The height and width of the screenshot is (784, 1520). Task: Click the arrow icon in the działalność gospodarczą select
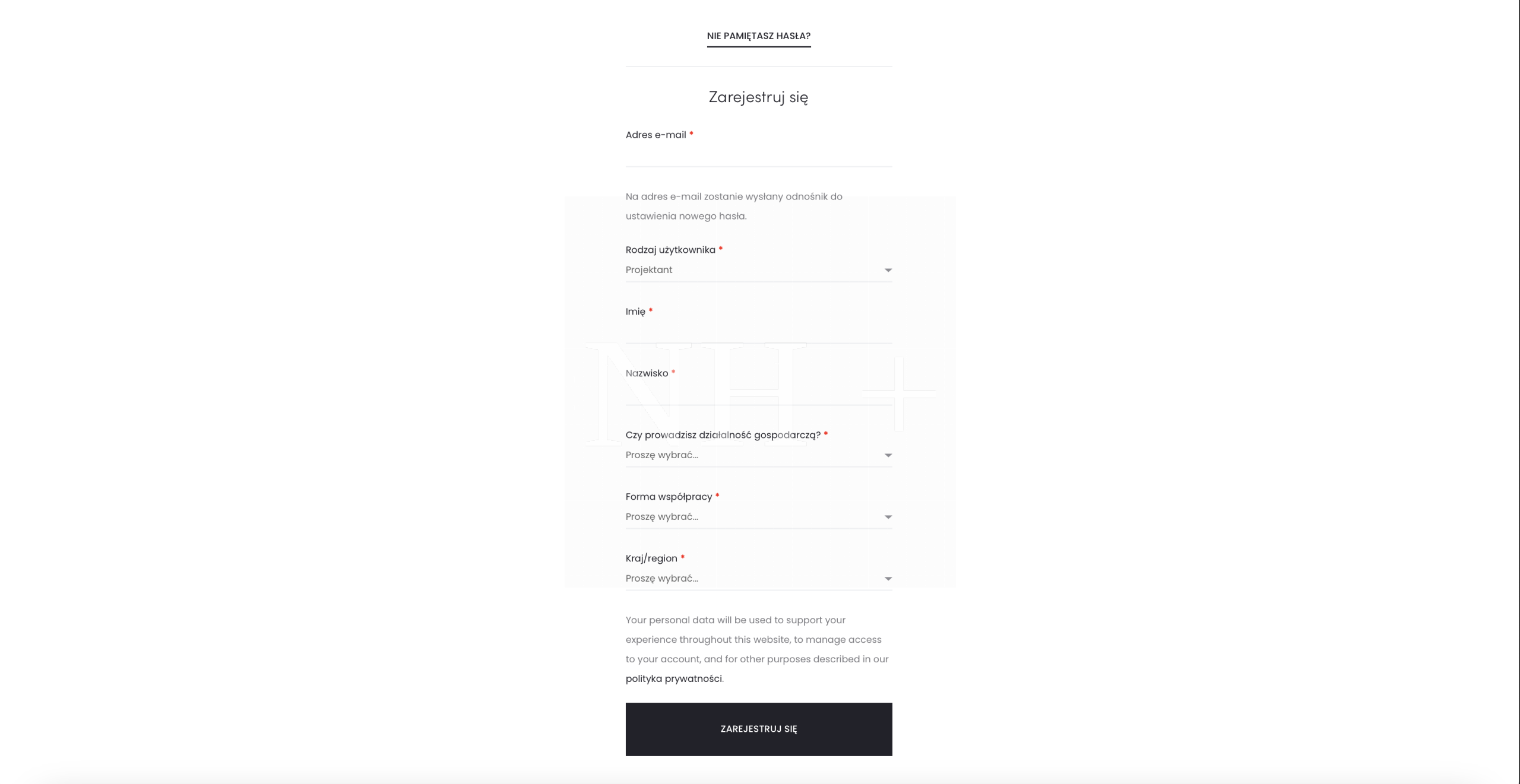click(x=888, y=455)
